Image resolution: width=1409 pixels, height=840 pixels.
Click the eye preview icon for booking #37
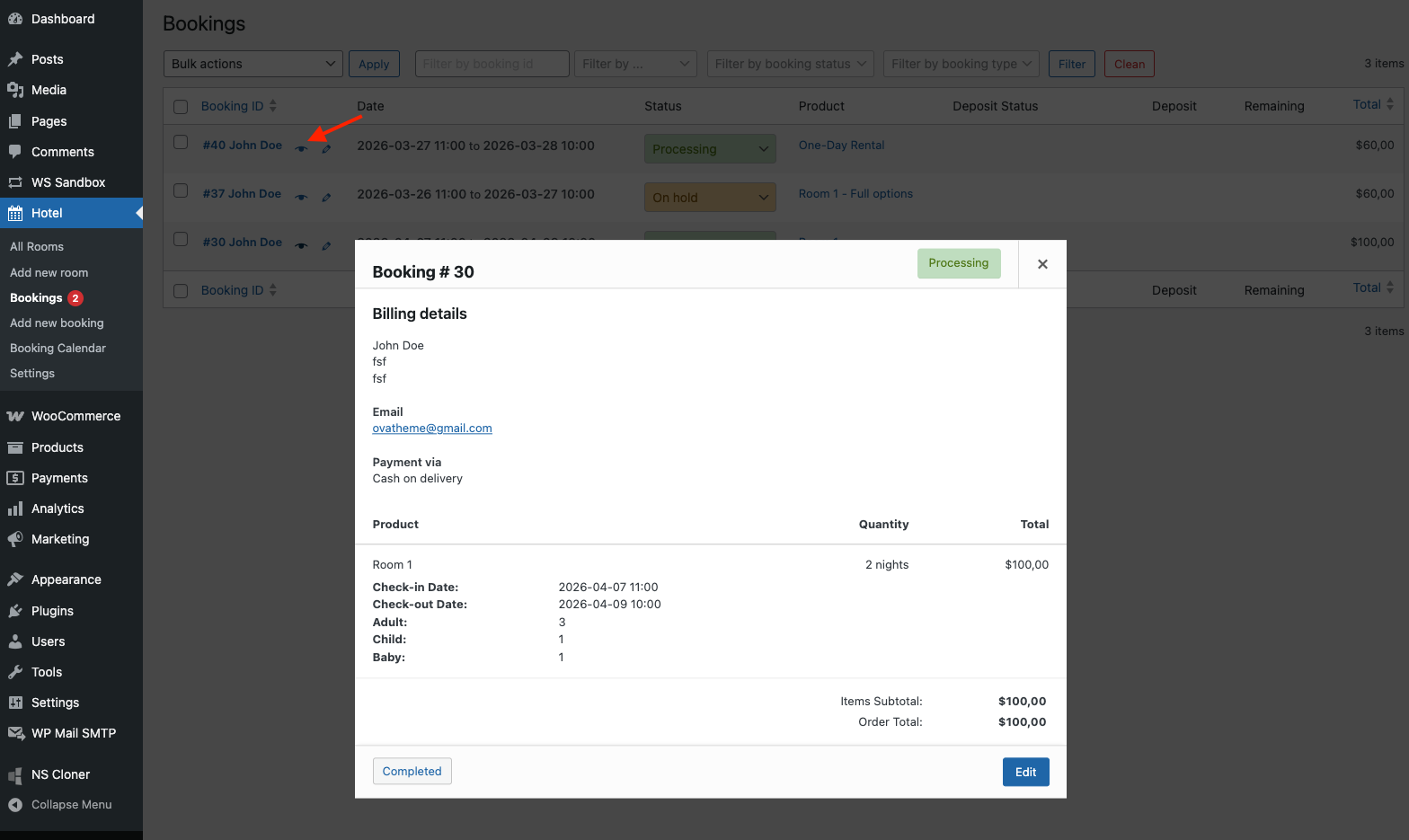click(x=301, y=198)
